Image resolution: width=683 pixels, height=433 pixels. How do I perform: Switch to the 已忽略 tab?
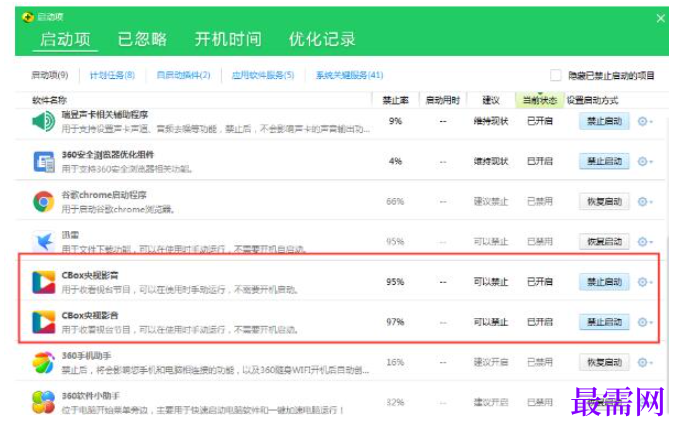coord(142,39)
